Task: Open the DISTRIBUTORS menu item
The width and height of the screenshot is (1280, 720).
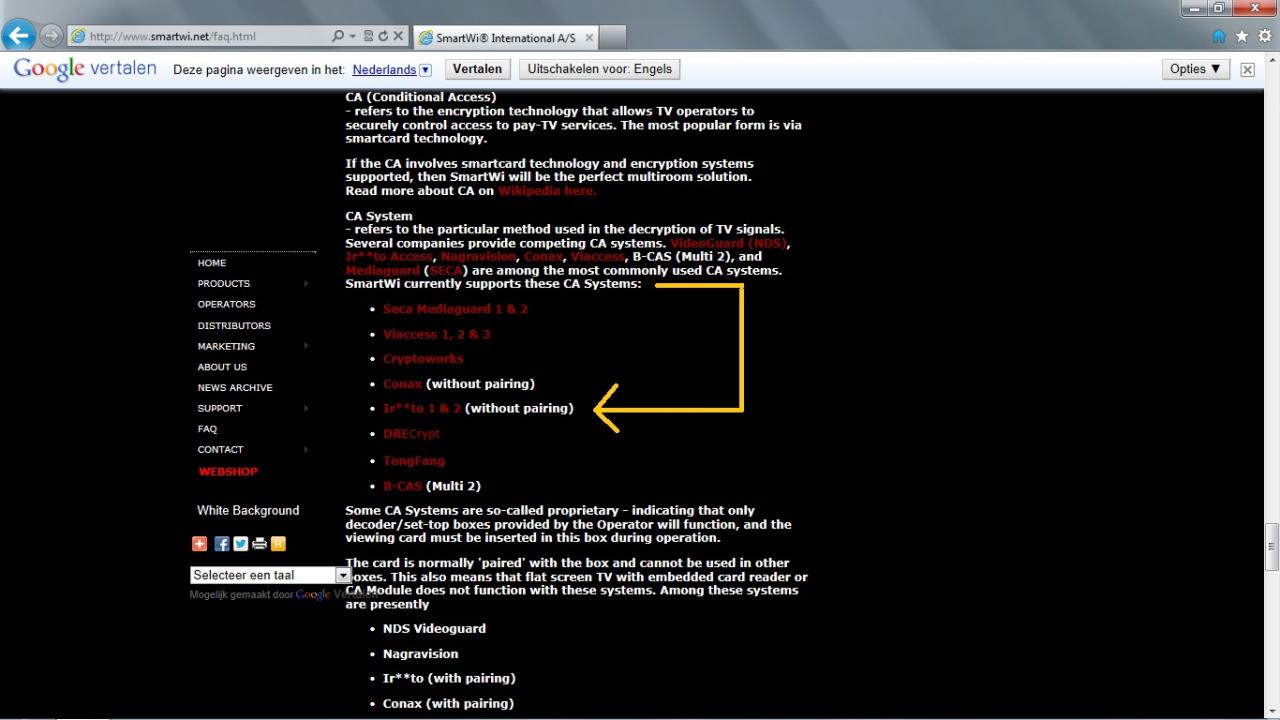Action: coord(234,326)
